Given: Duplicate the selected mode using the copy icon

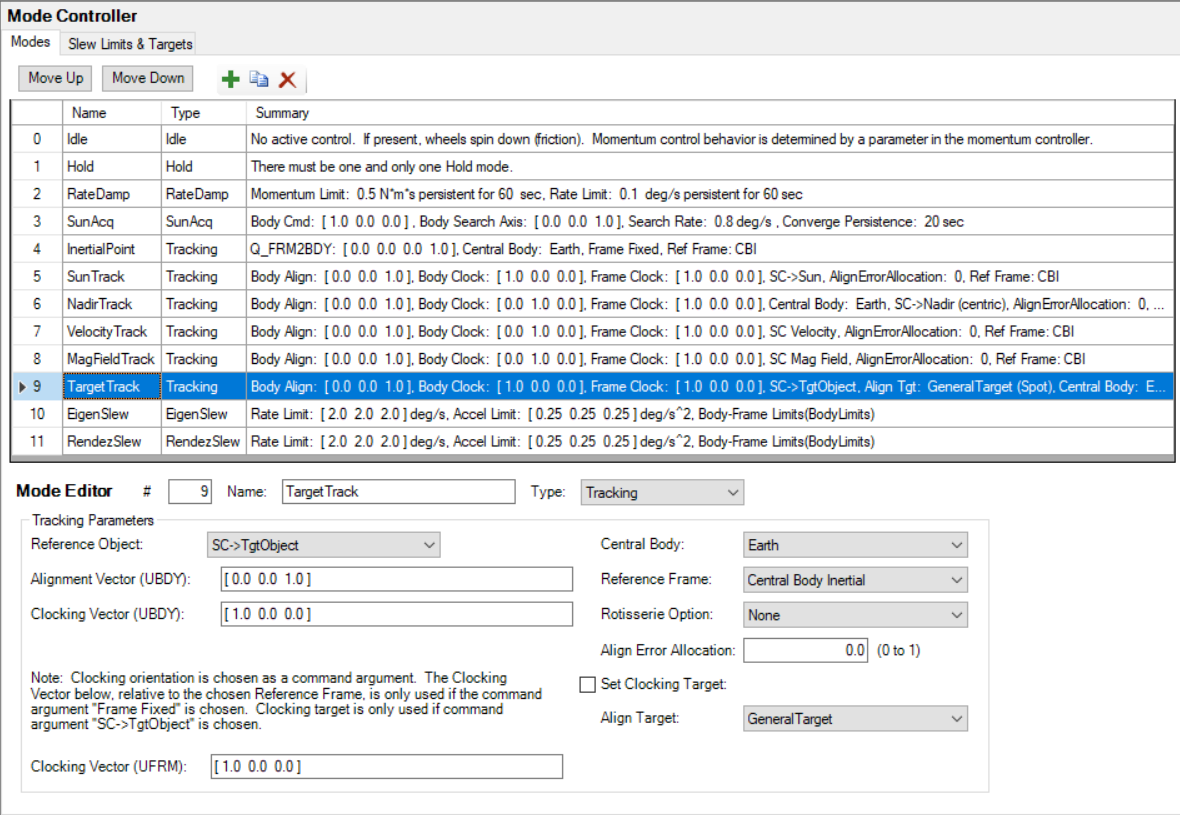Looking at the screenshot, I should pyautogui.click(x=259, y=79).
